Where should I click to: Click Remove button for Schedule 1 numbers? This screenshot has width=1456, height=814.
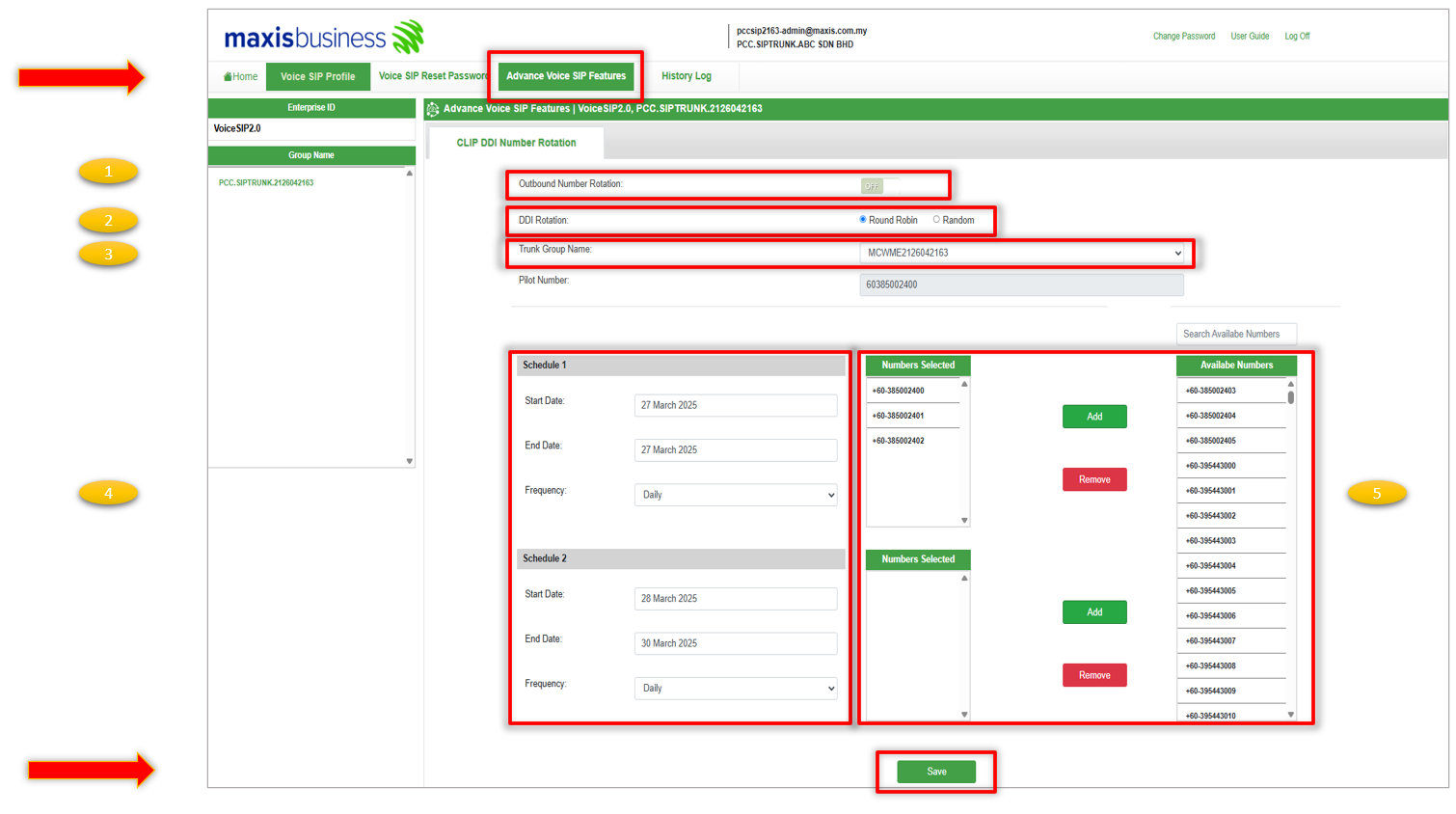tap(1094, 479)
